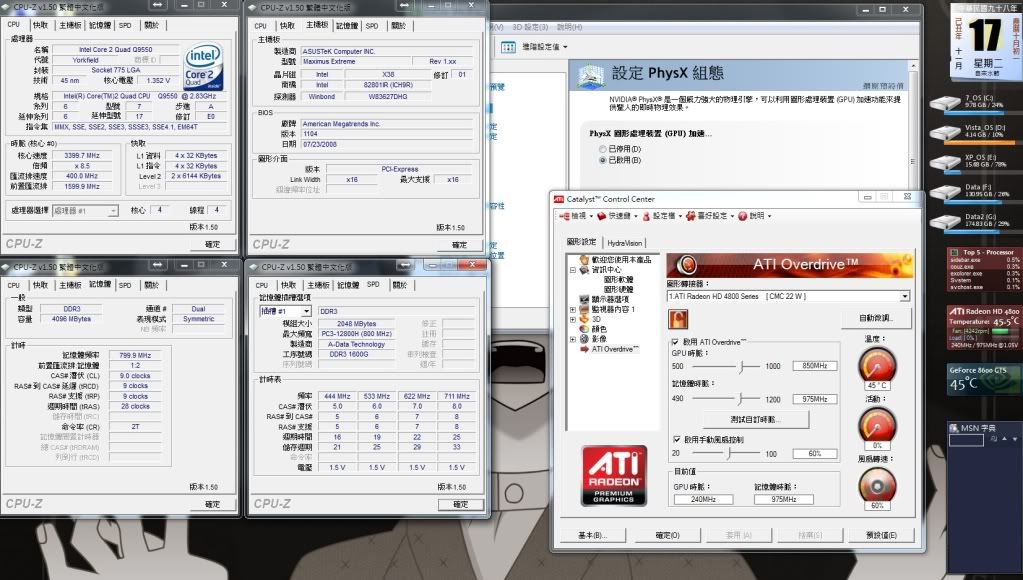Open the XP_OS (E:) drive gadget

pyautogui.click(x=973, y=162)
